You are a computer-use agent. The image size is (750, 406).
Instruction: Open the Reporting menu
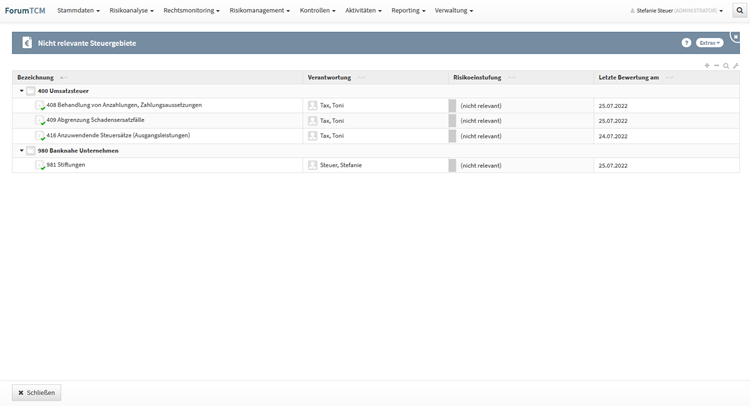(408, 10)
